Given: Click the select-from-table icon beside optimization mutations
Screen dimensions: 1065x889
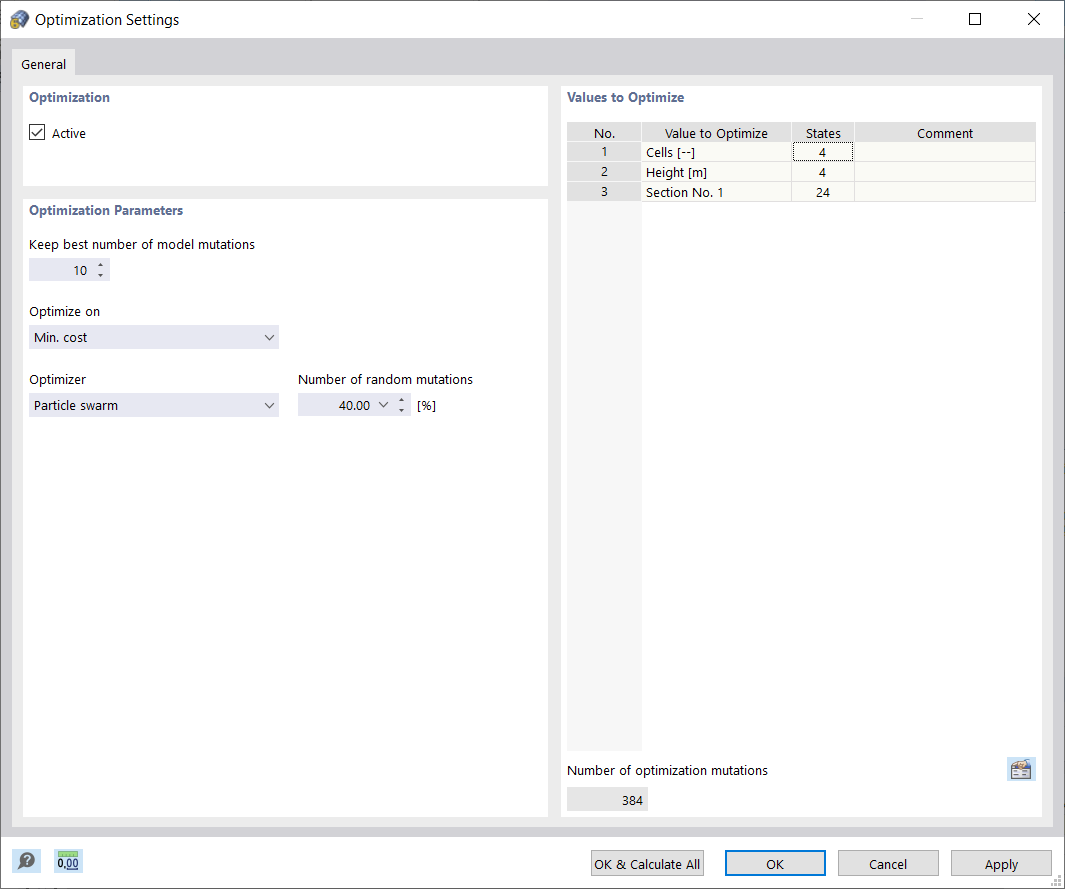Looking at the screenshot, I should (x=1021, y=769).
